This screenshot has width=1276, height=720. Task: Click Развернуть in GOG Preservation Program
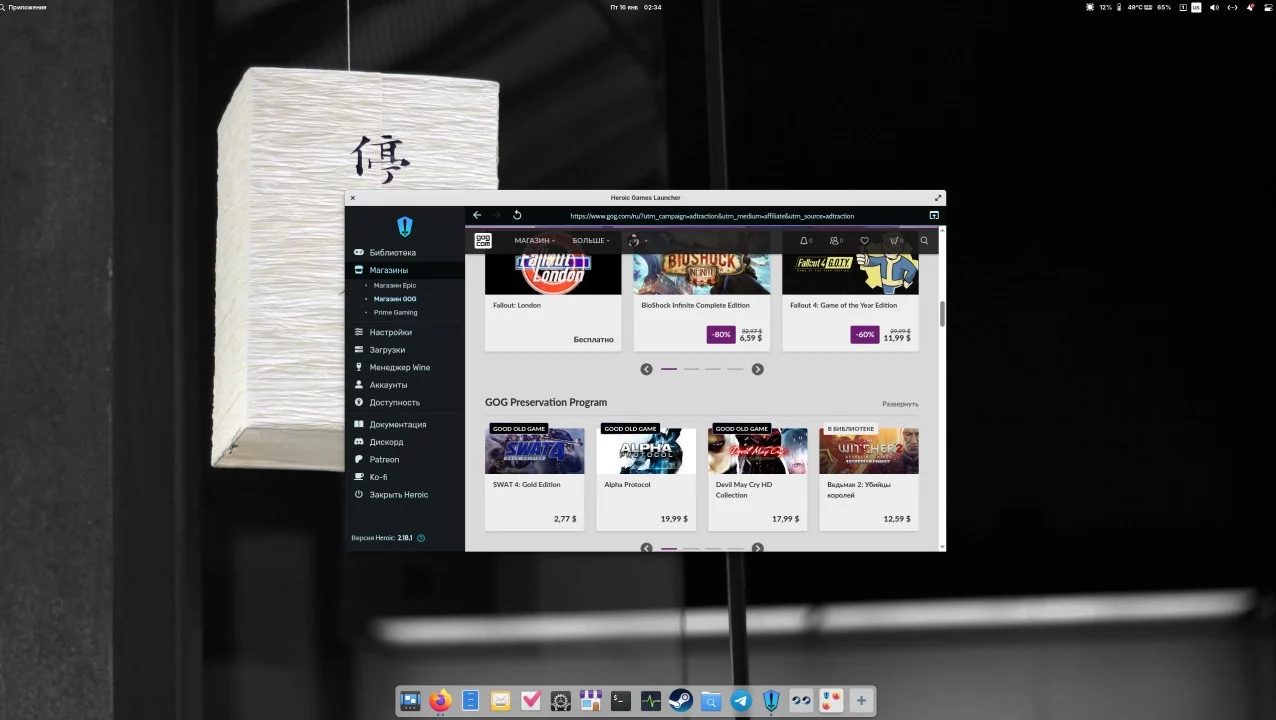(900, 404)
